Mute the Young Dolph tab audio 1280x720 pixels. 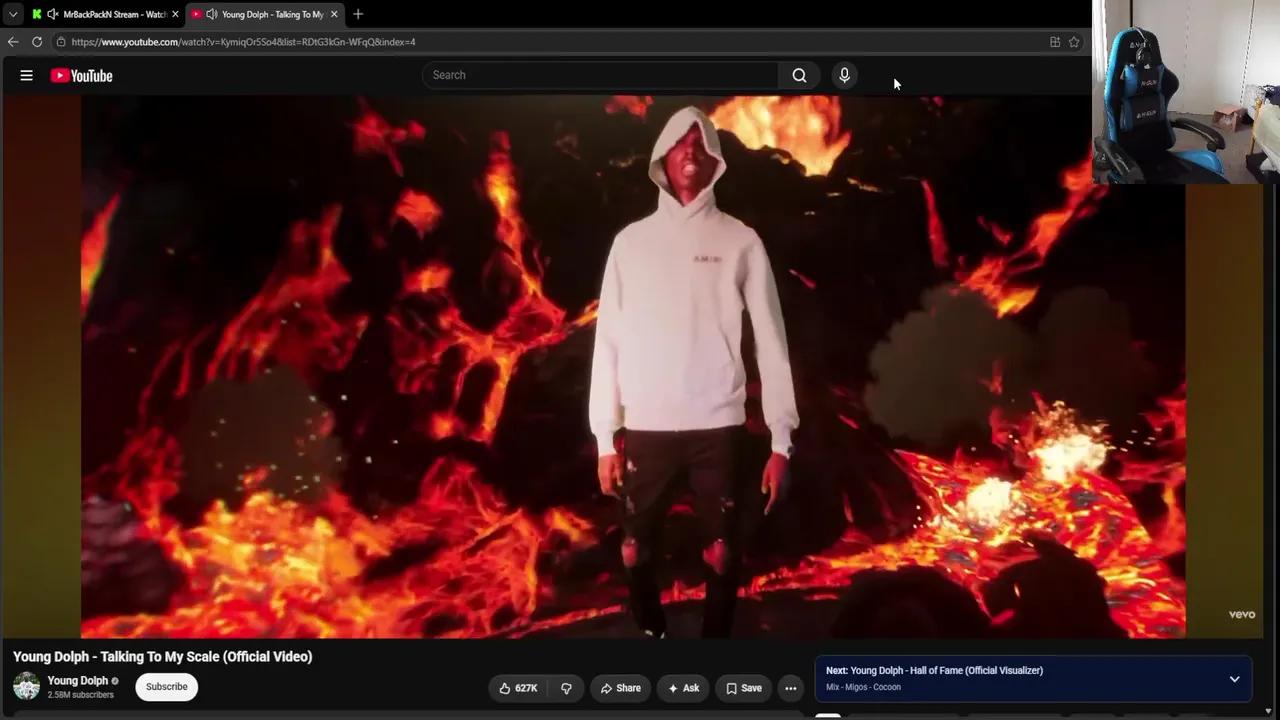212,14
